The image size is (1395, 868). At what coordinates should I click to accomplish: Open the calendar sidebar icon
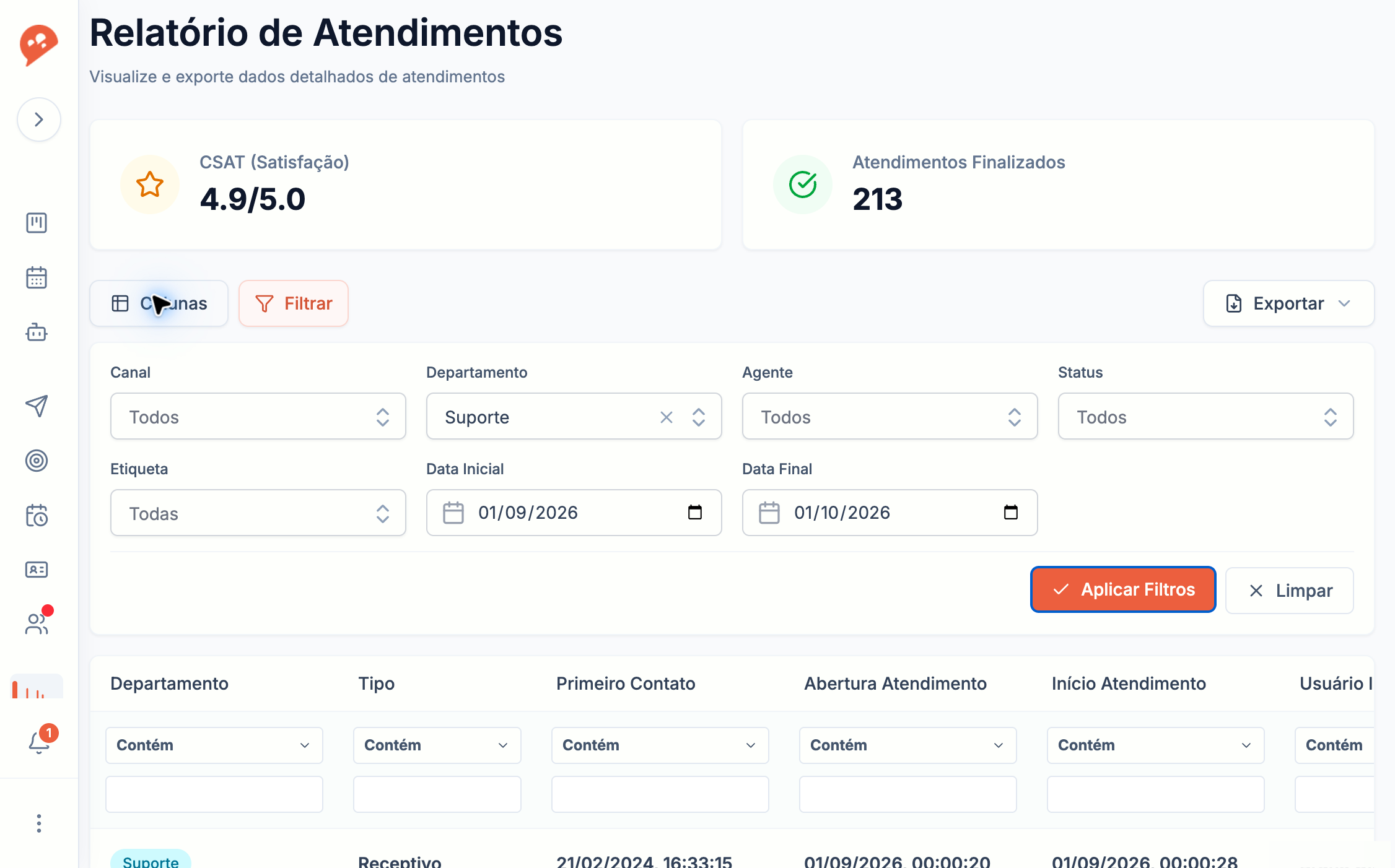pos(37,277)
